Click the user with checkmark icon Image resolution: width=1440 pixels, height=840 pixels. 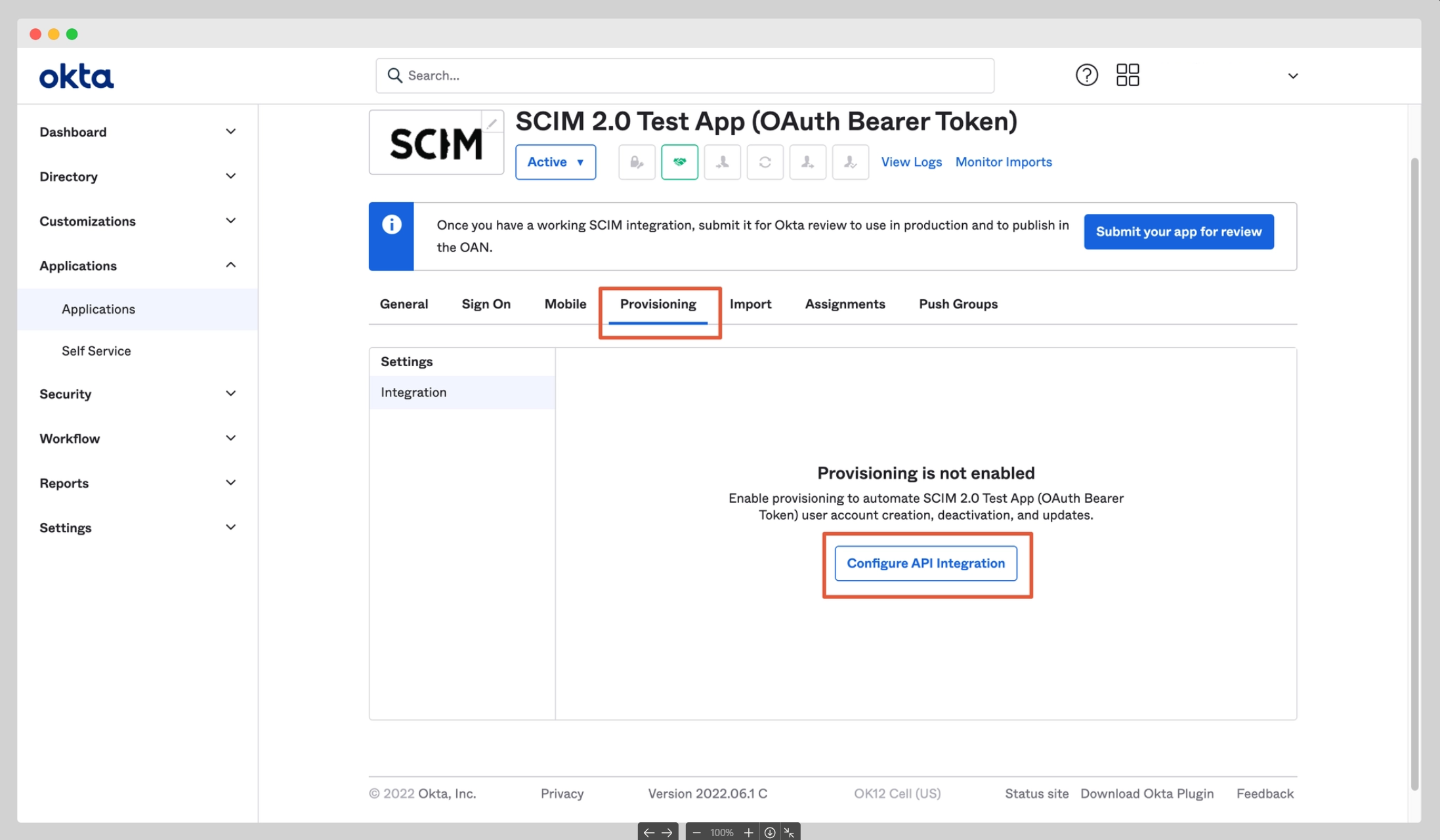[850, 162]
